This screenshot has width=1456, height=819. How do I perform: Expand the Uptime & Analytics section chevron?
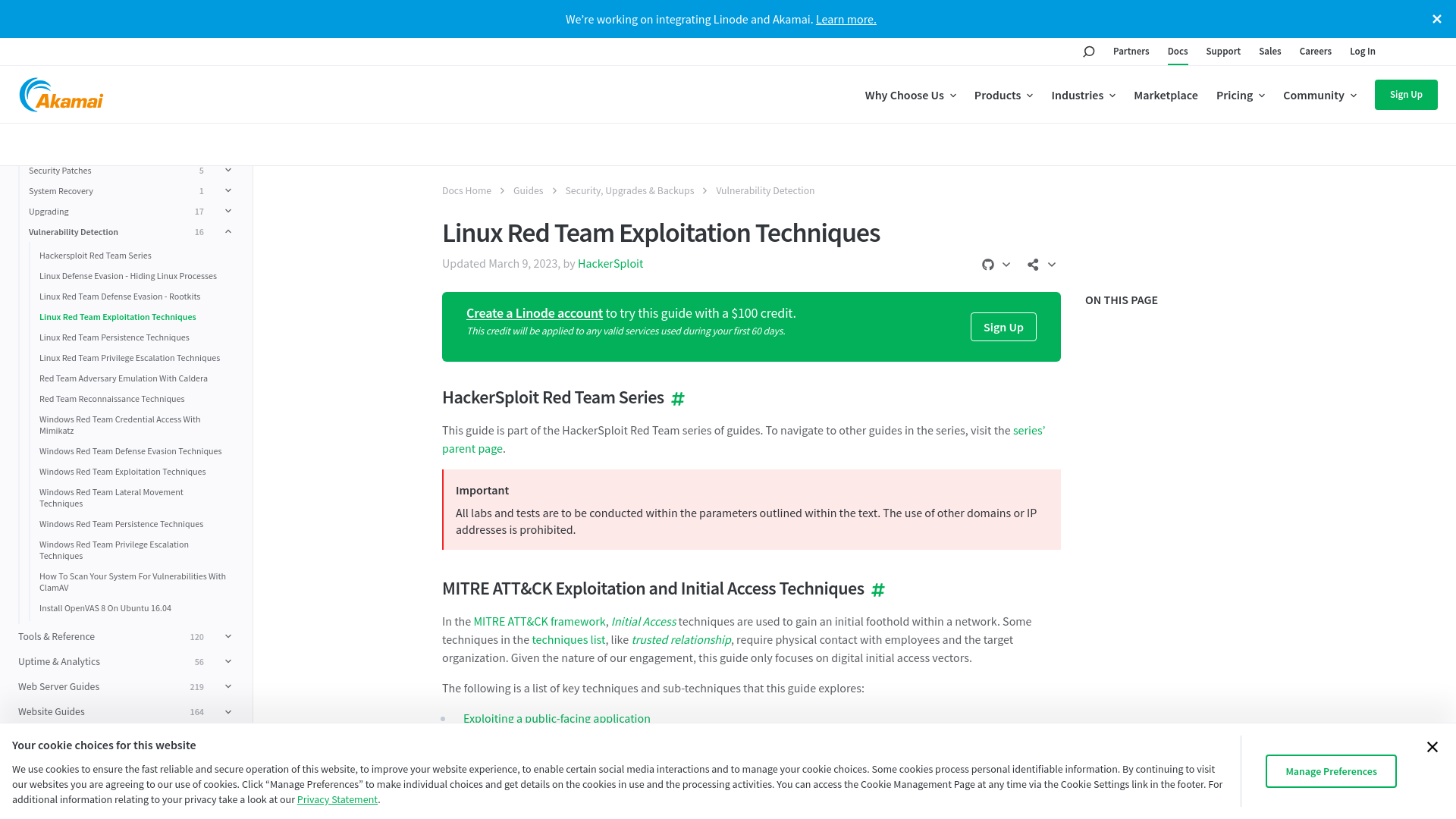[x=228, y=662]
